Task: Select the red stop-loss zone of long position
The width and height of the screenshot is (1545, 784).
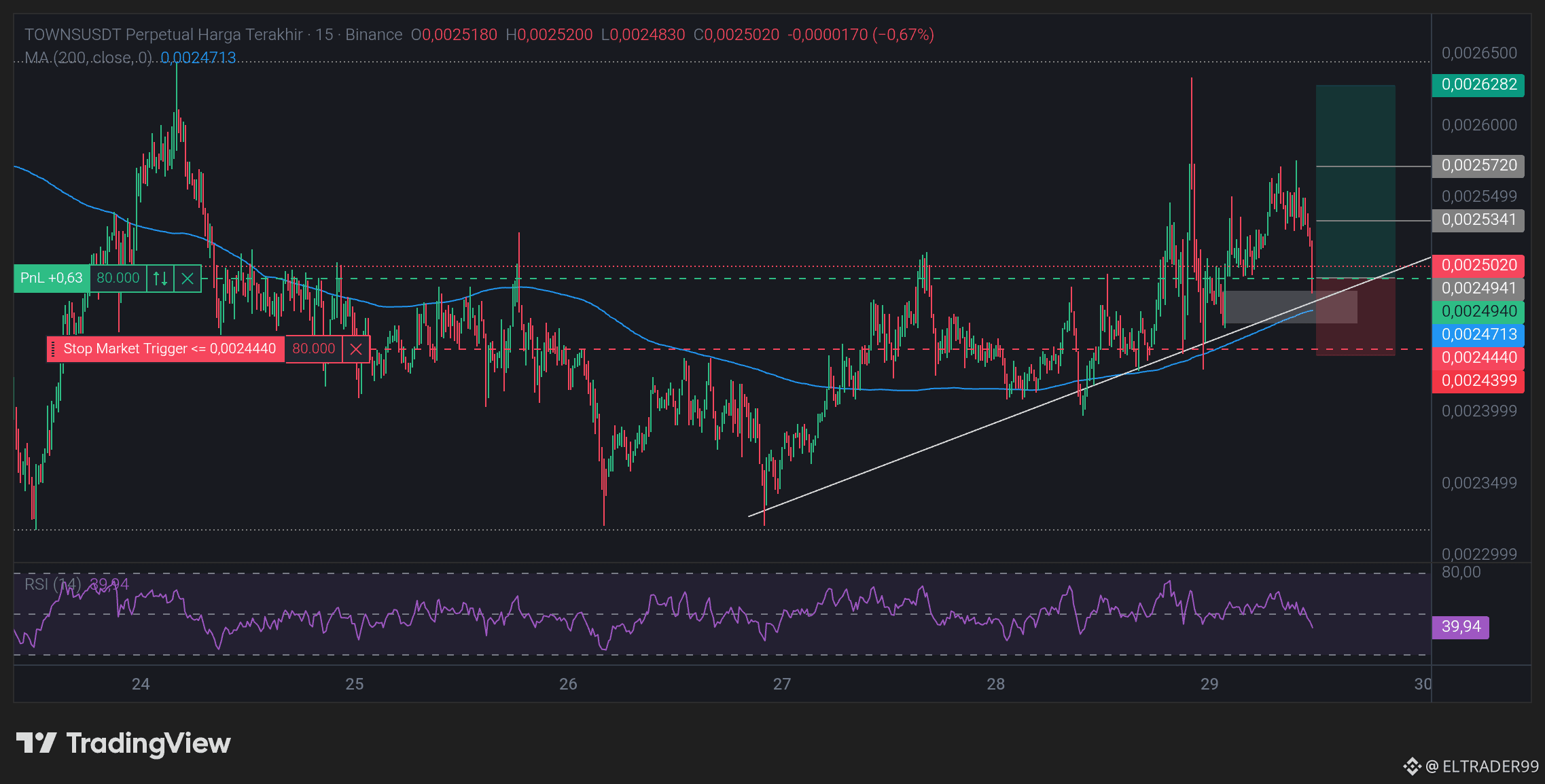Action: [1355, 317]
